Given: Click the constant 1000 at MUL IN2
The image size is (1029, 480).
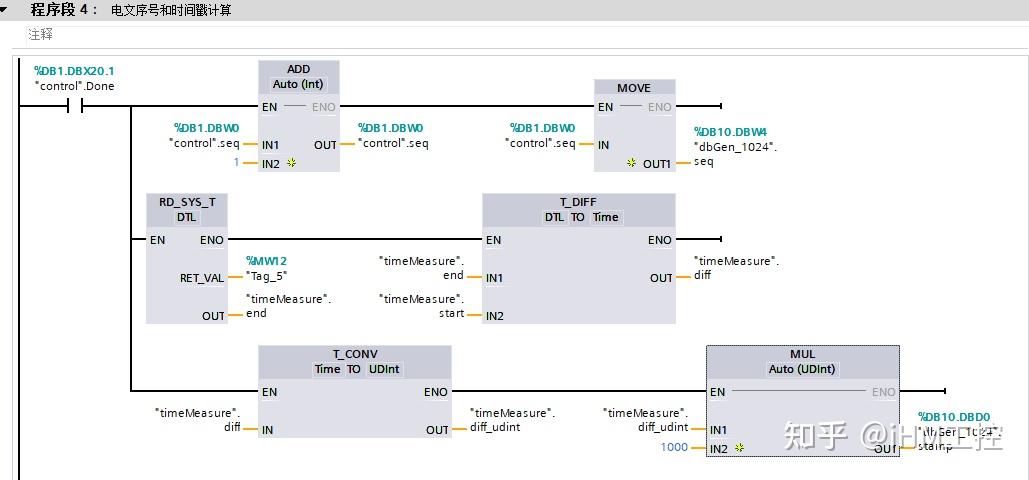Looking at the screenshot, I should pyautogui.click(x=674, y=447).
